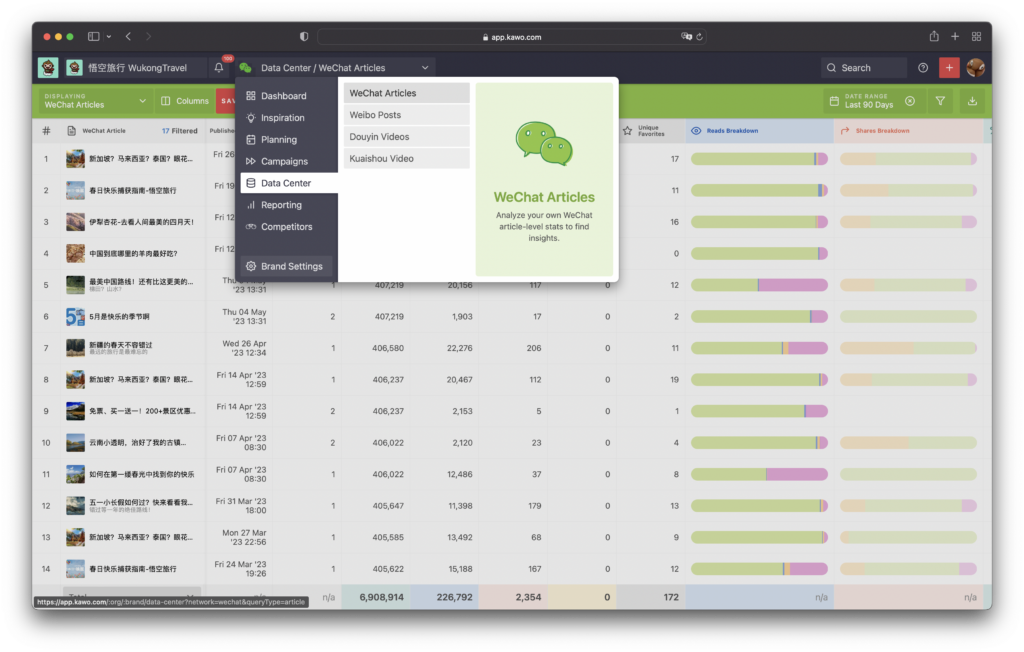Choose Weibo Posts in submenu
Image resolution: width=1024 pixels, height=652 pixels.
(406, 115)
